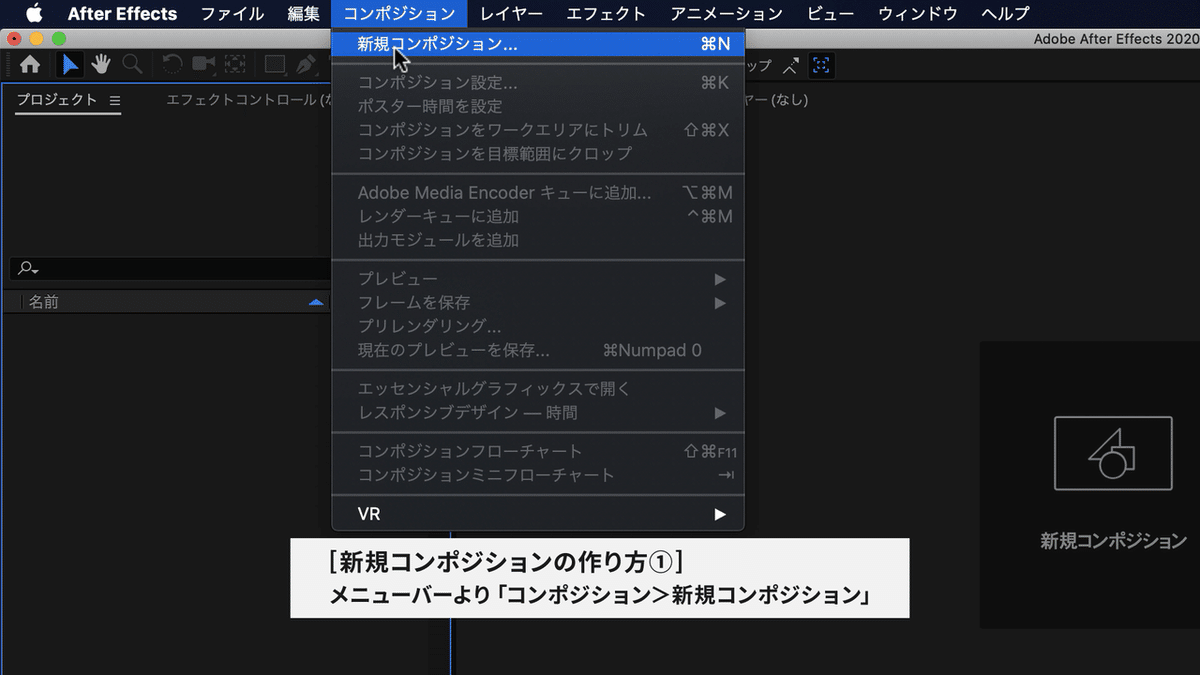This screenshot has height=675, width=1200.
Task: Open the レイヤー menu
Action: pyautogui.click(x=510, y=14)
